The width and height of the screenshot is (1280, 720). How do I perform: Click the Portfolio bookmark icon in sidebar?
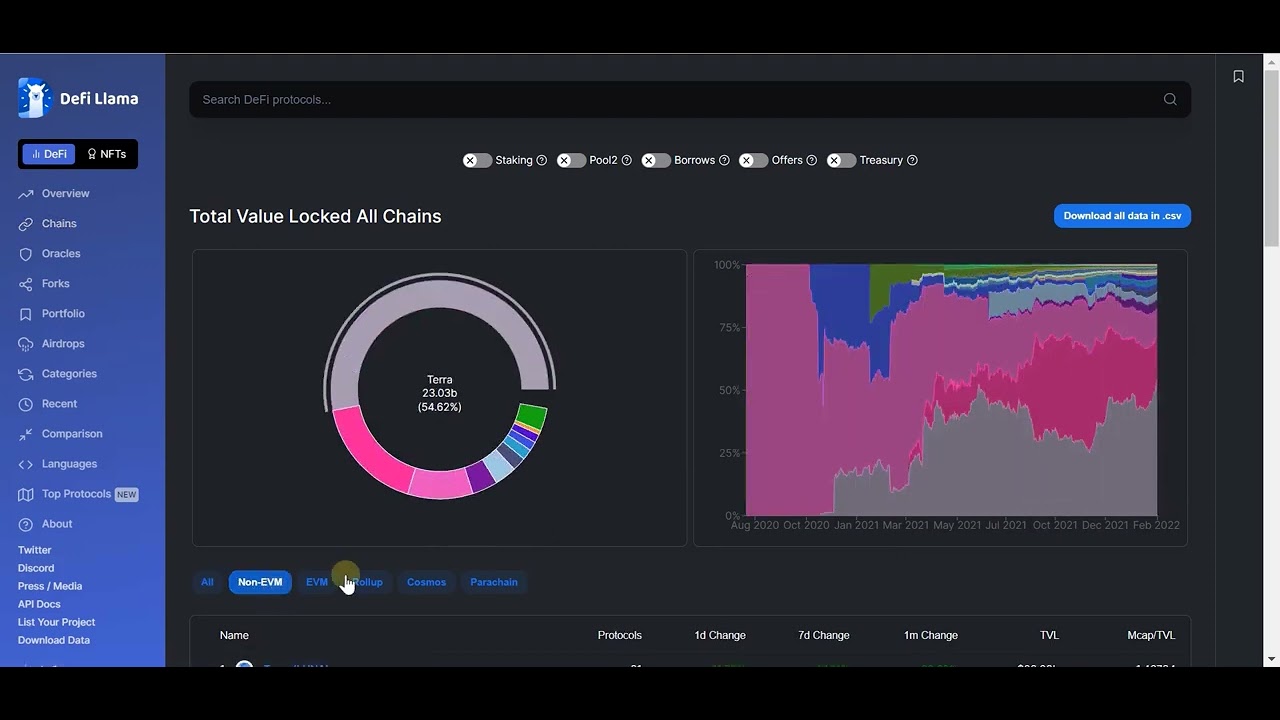point(26,314)
